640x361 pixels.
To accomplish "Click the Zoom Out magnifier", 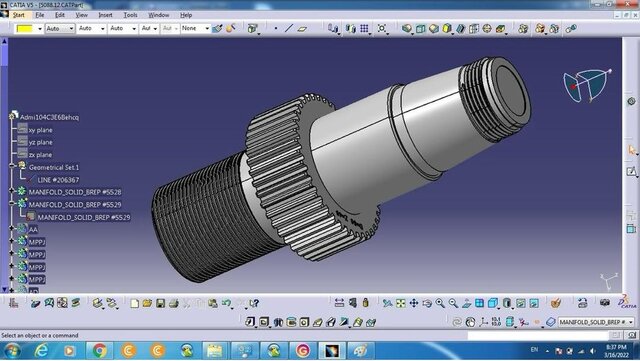I will tap(453, 303).
